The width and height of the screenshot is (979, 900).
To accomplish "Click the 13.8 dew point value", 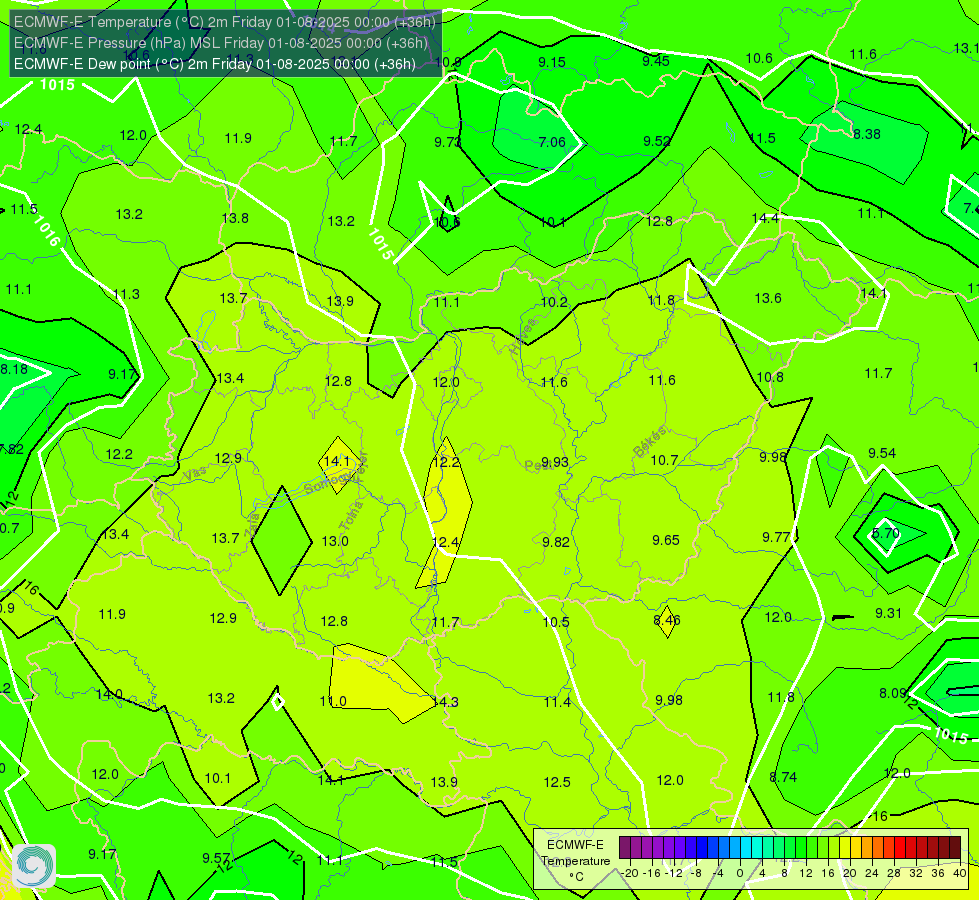I will click(235, 218).
